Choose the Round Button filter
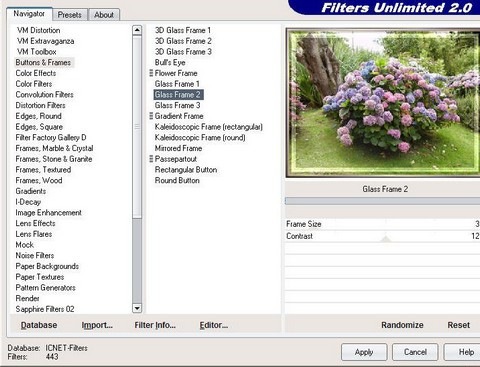This screenshot has width=480, height=367. coord(177,180)
